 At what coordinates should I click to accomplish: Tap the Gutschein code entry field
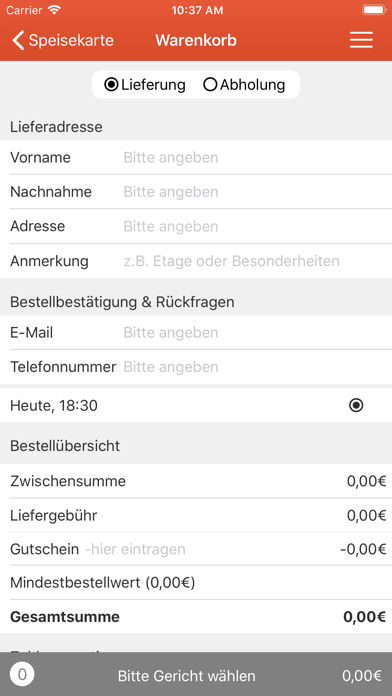click(209, 549)
